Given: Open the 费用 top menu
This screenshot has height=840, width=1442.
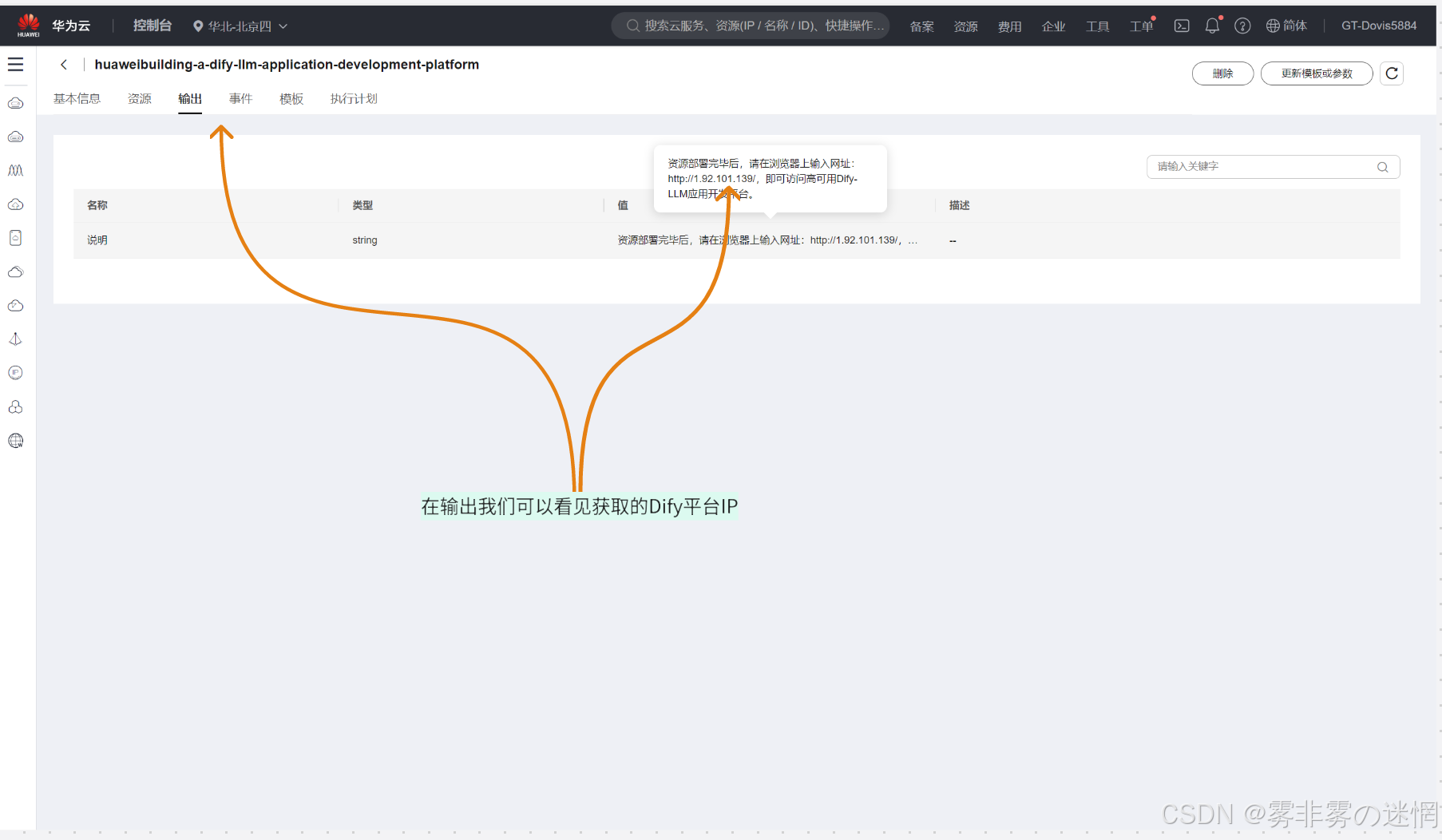Looking at the screenshot, I should (x=1009, y=26).
